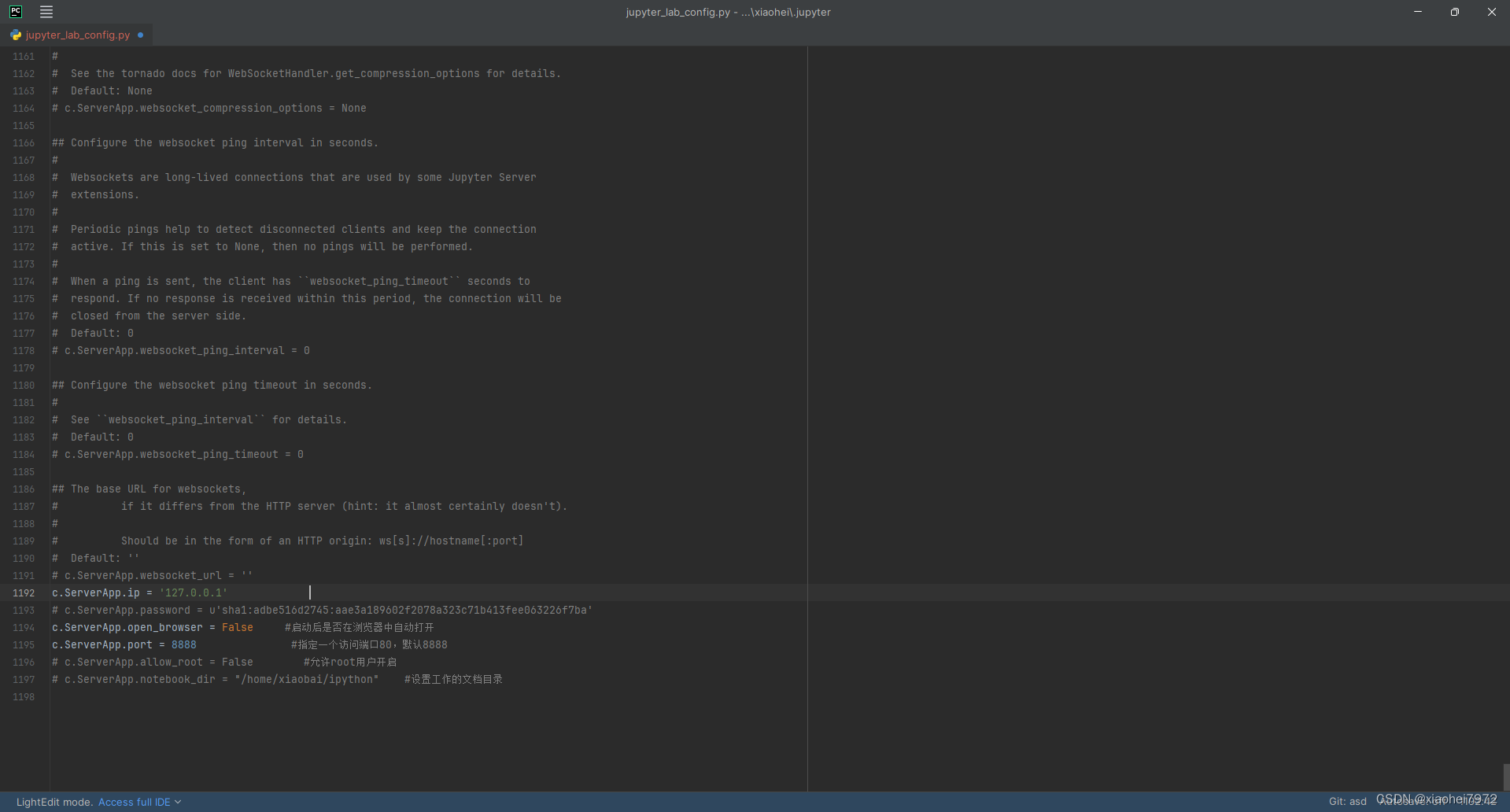Select the c.ServerApp.ip = '127.0.0.1' line
The width and height of the screenshot is (1510, 812).
click(138, 593)
